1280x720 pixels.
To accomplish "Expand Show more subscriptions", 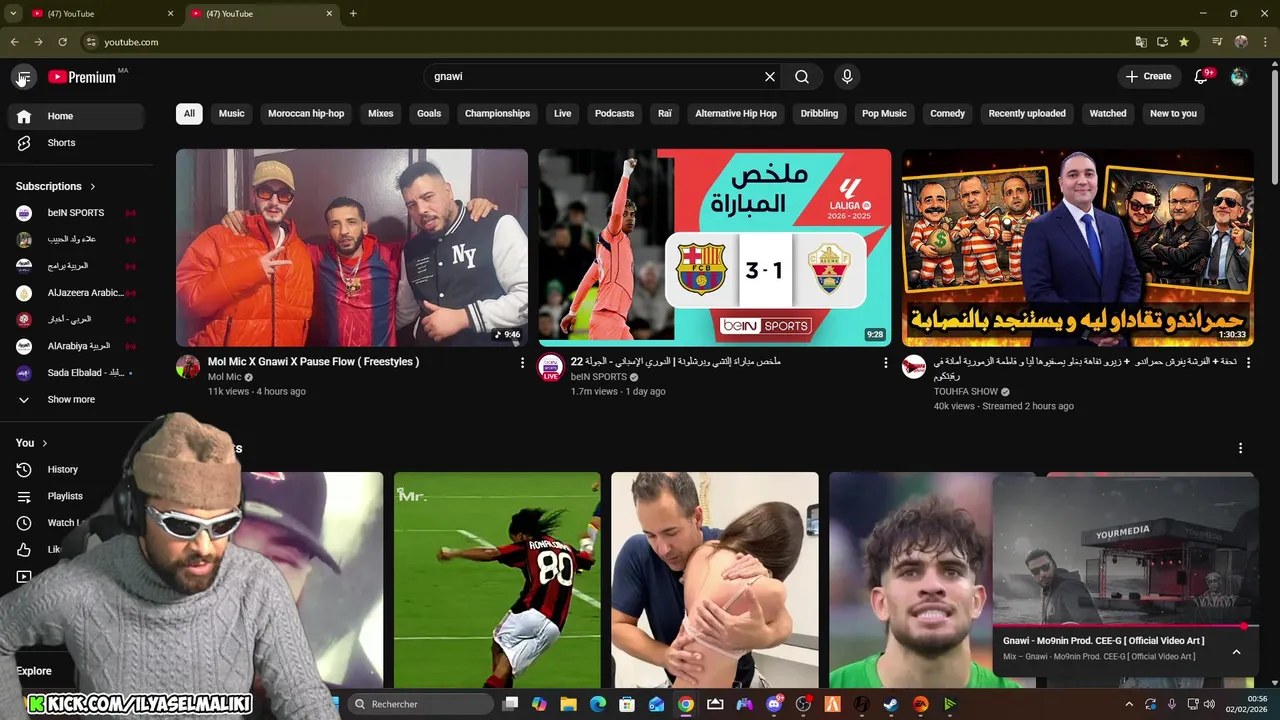I will click(x=76, y=400).
